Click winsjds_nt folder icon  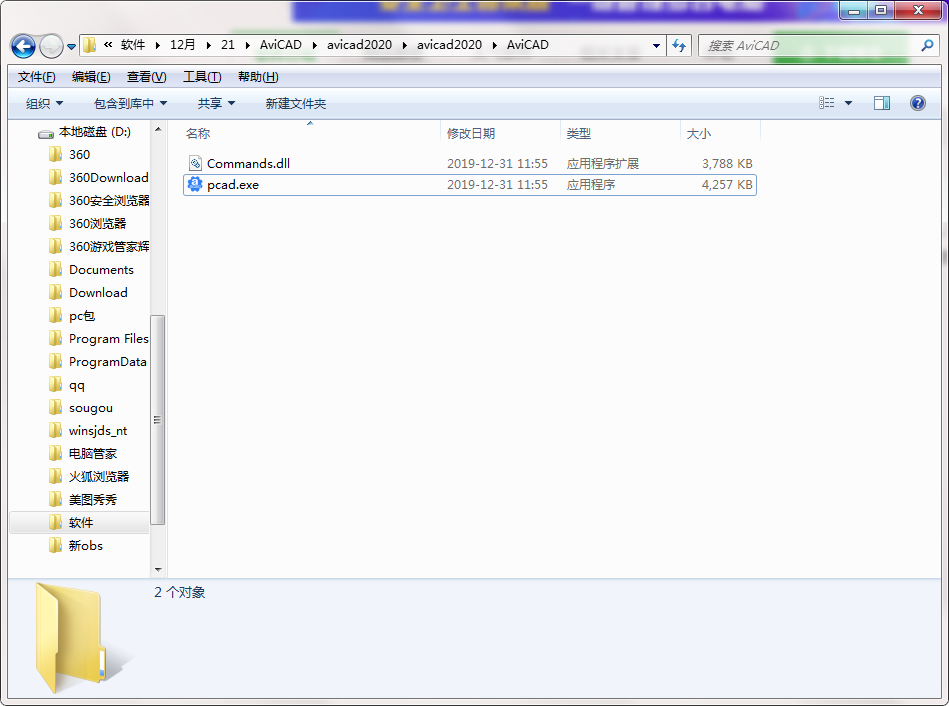(55, 430)
